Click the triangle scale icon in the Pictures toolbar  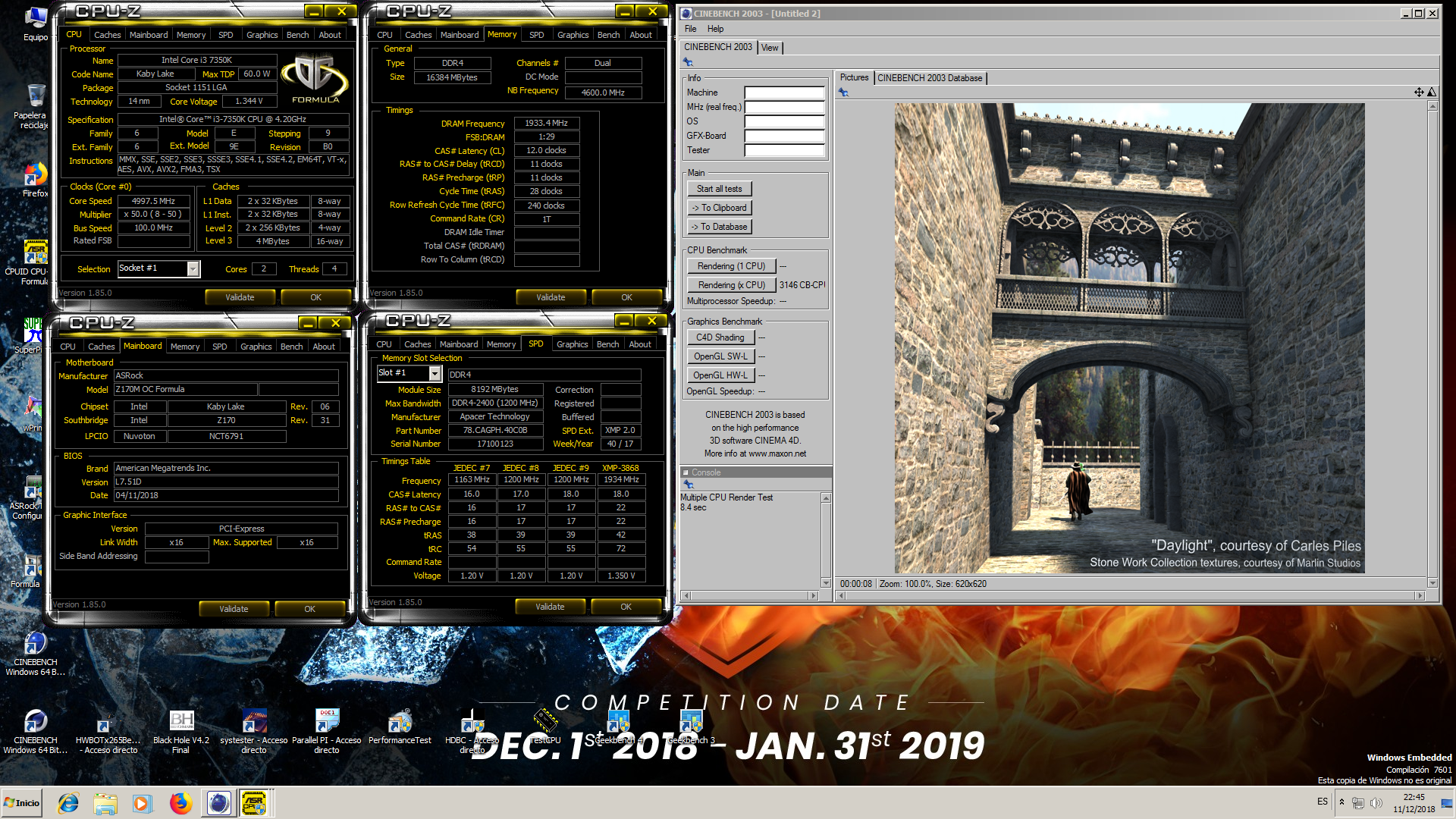coord(1432,92)
